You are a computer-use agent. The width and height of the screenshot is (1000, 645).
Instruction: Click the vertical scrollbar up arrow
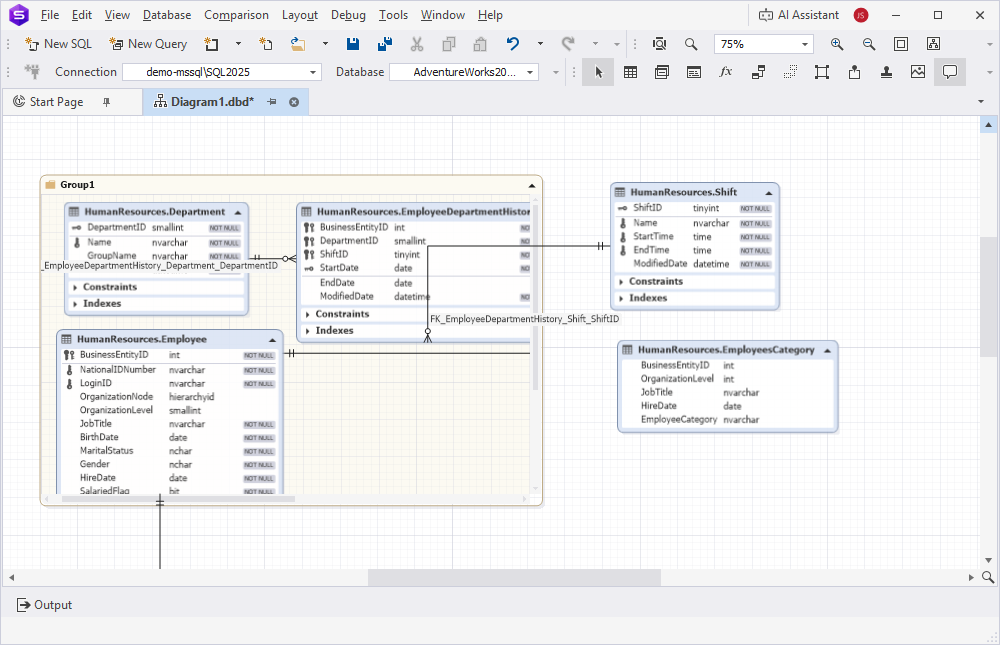989,124
